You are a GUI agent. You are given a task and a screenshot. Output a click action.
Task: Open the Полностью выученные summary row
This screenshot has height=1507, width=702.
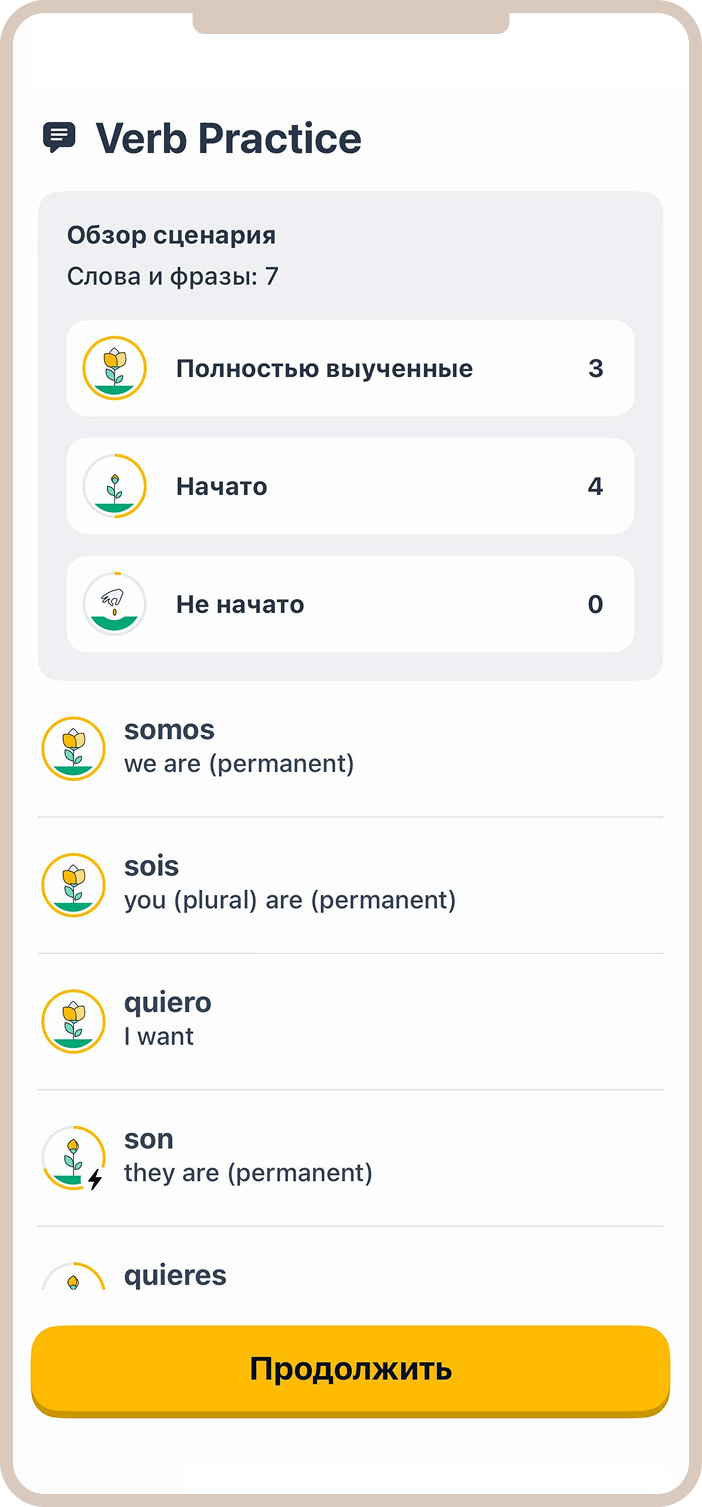[350, 368]
